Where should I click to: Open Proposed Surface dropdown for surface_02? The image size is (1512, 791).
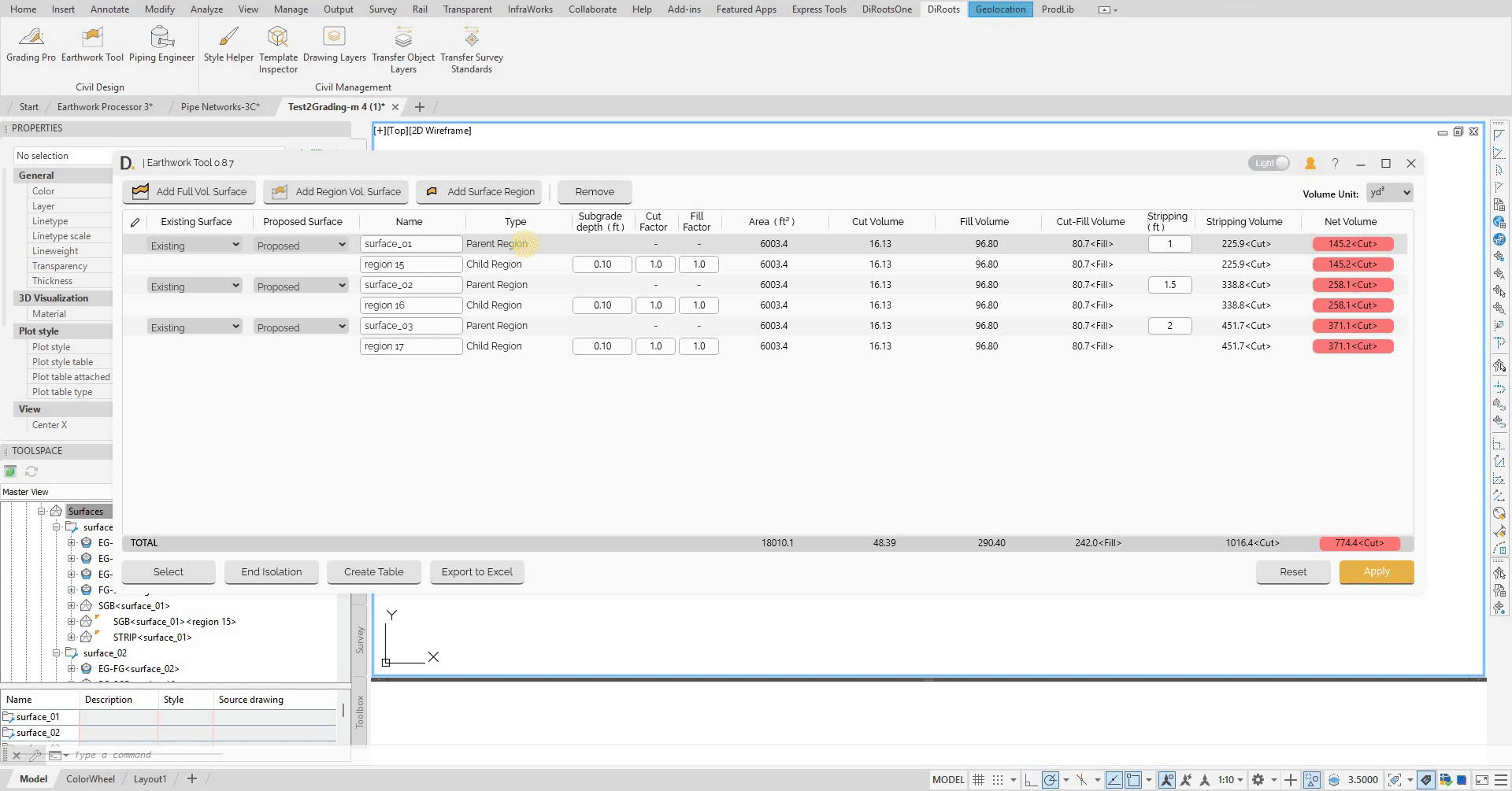point(301,286)
